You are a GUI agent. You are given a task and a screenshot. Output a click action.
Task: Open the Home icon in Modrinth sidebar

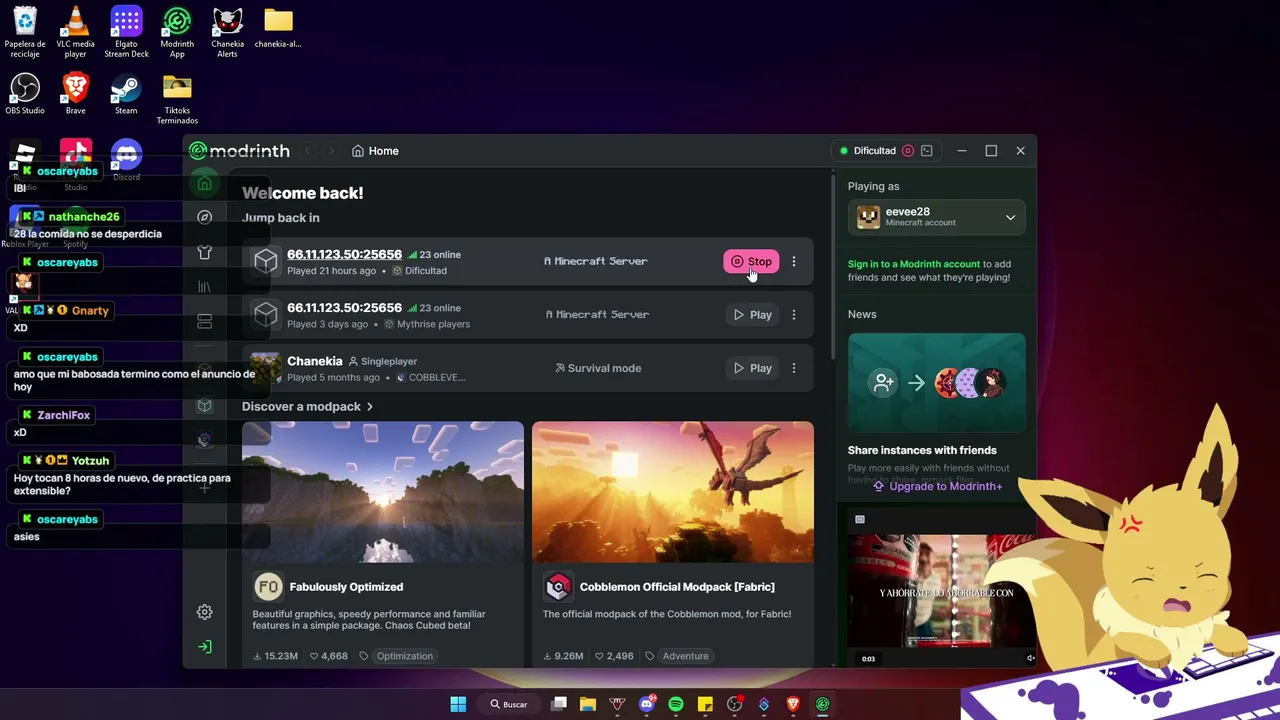tap(205, 183)
